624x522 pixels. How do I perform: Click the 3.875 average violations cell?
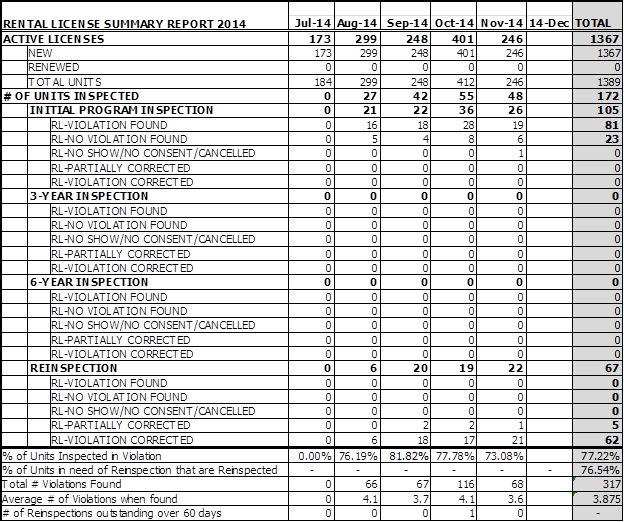[x=598, y=498]
